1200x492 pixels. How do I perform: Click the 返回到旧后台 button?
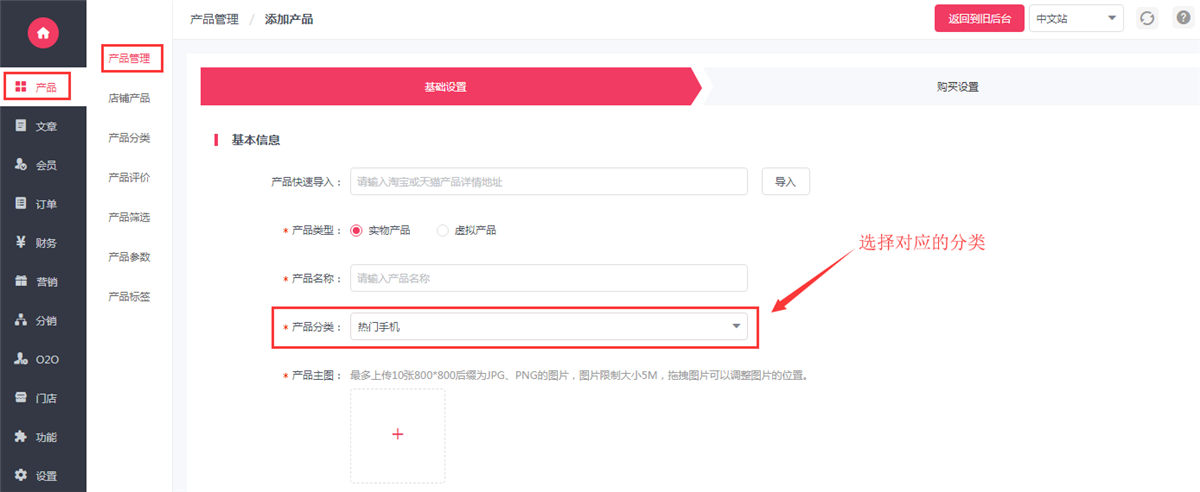[979, 19]
